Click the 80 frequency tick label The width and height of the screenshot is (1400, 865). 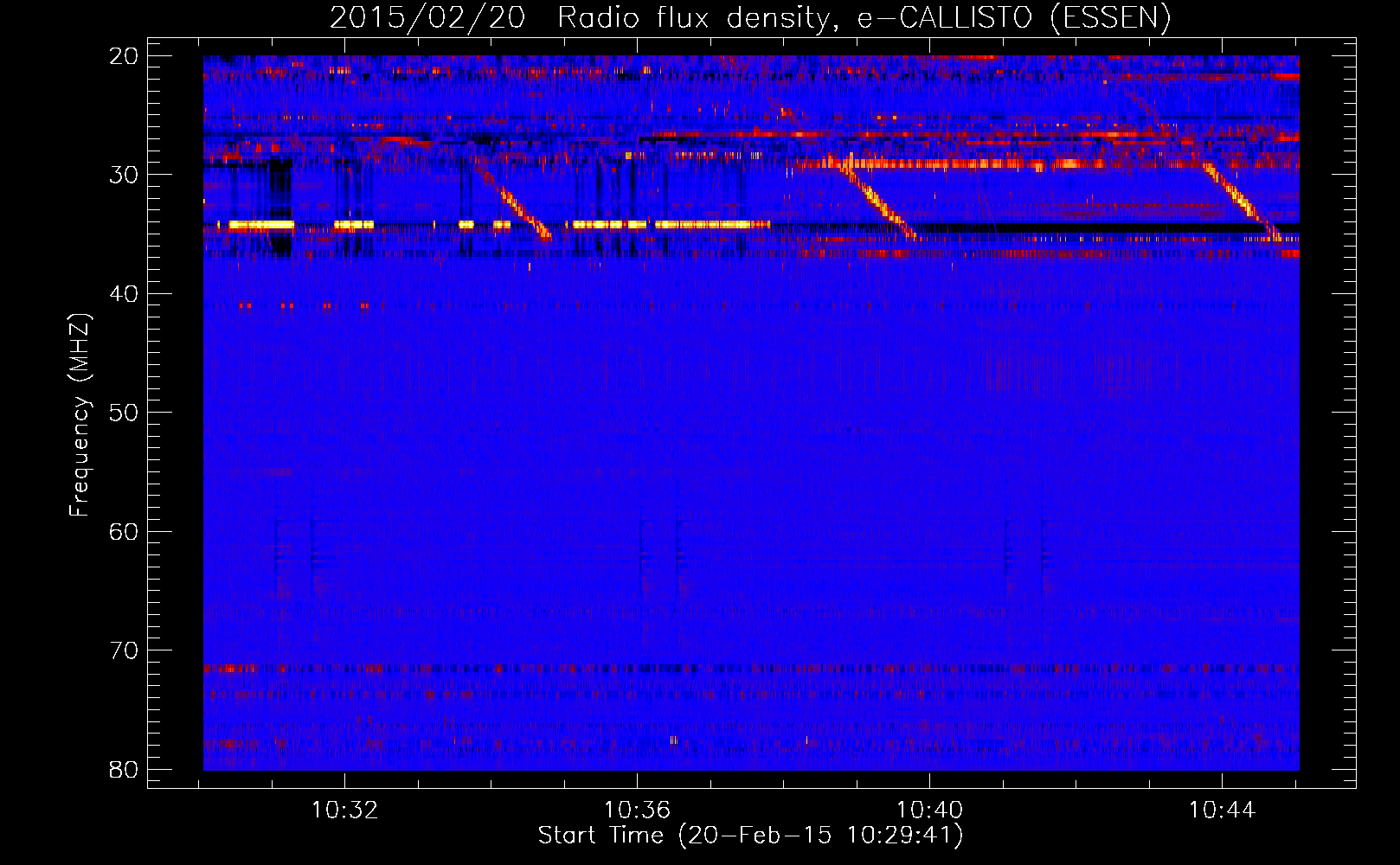(x=124, y=770)
